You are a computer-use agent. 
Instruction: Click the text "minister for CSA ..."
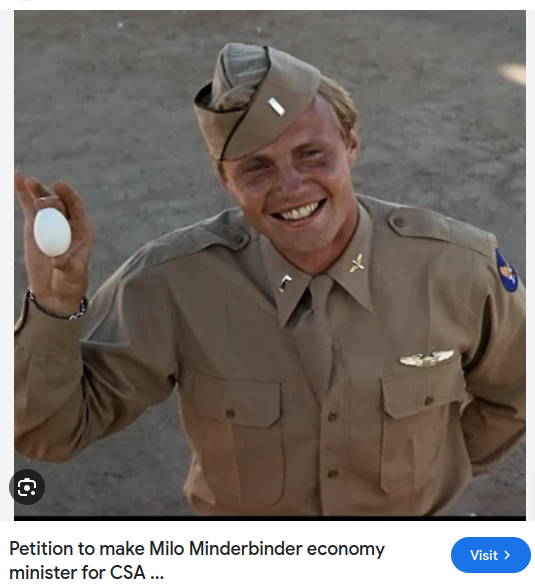pyautogui.click(x=87, y=572)
